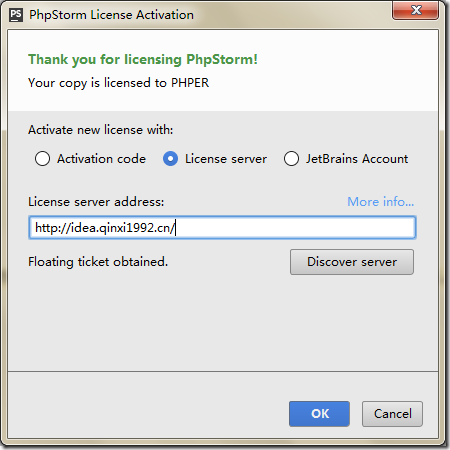Confirm activation with the OK button

pyautogui.click(x=319, y=414)
